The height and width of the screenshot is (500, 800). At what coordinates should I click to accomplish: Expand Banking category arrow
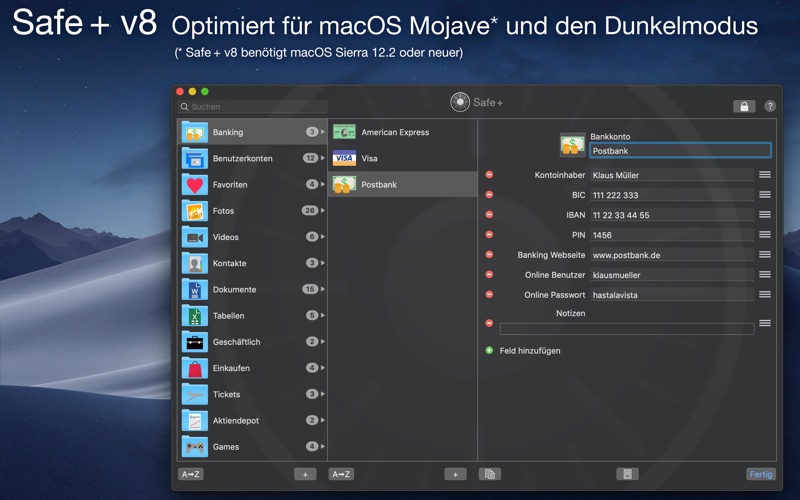tap(322, 132)
